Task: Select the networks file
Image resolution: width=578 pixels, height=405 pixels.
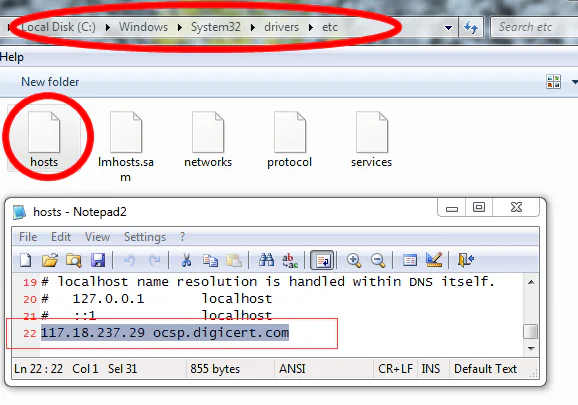Action: 208,140
